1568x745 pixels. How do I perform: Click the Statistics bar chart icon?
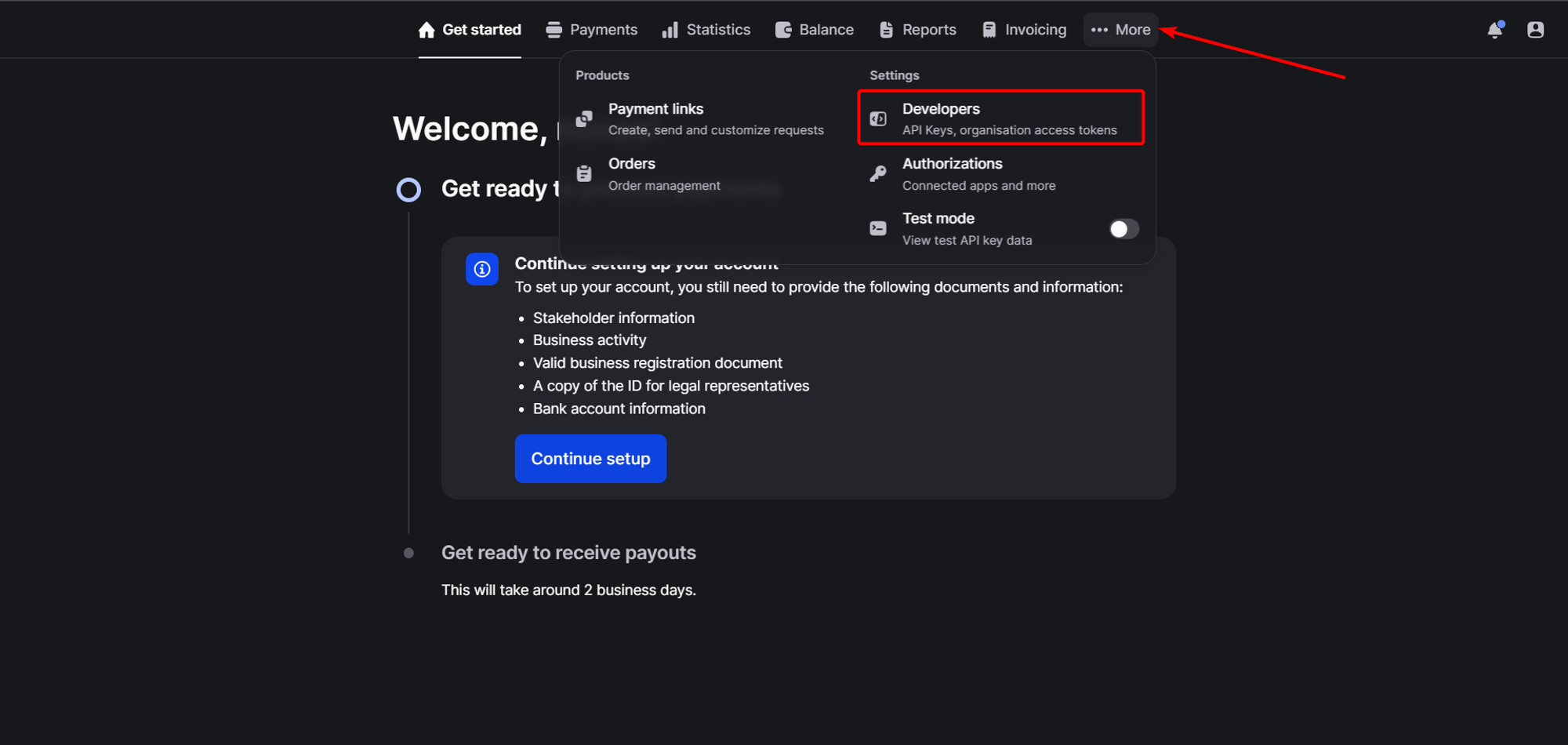pyautogui.click(x=670, y=29)
